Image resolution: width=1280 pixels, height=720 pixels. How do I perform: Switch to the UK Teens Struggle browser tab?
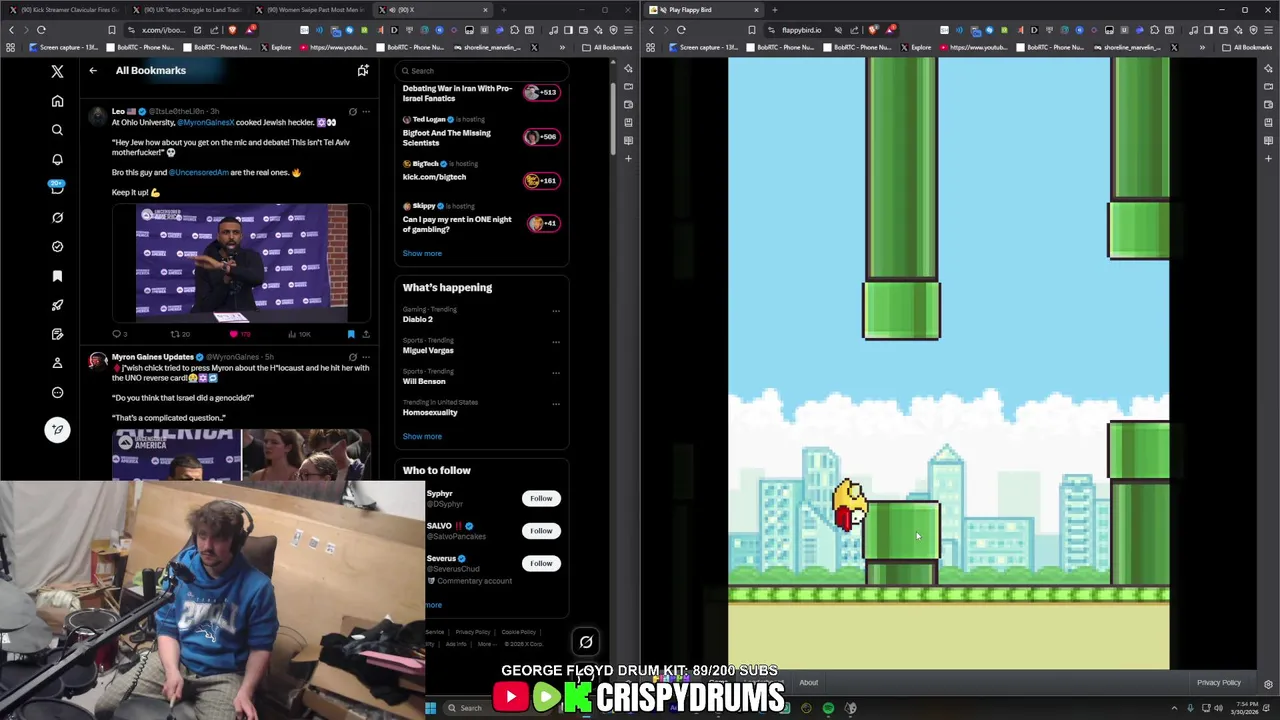coord(188,10)
